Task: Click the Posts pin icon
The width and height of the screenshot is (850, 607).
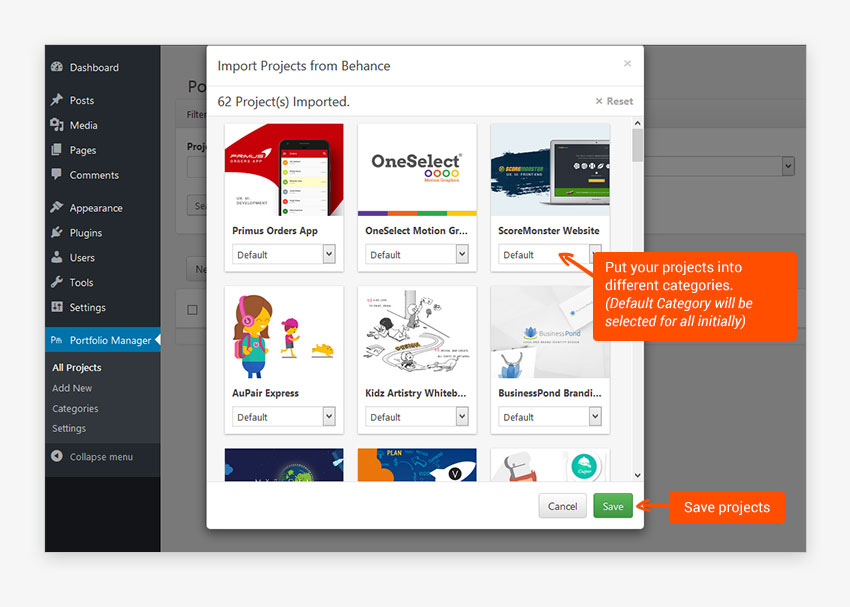Action: pos(57,101)
